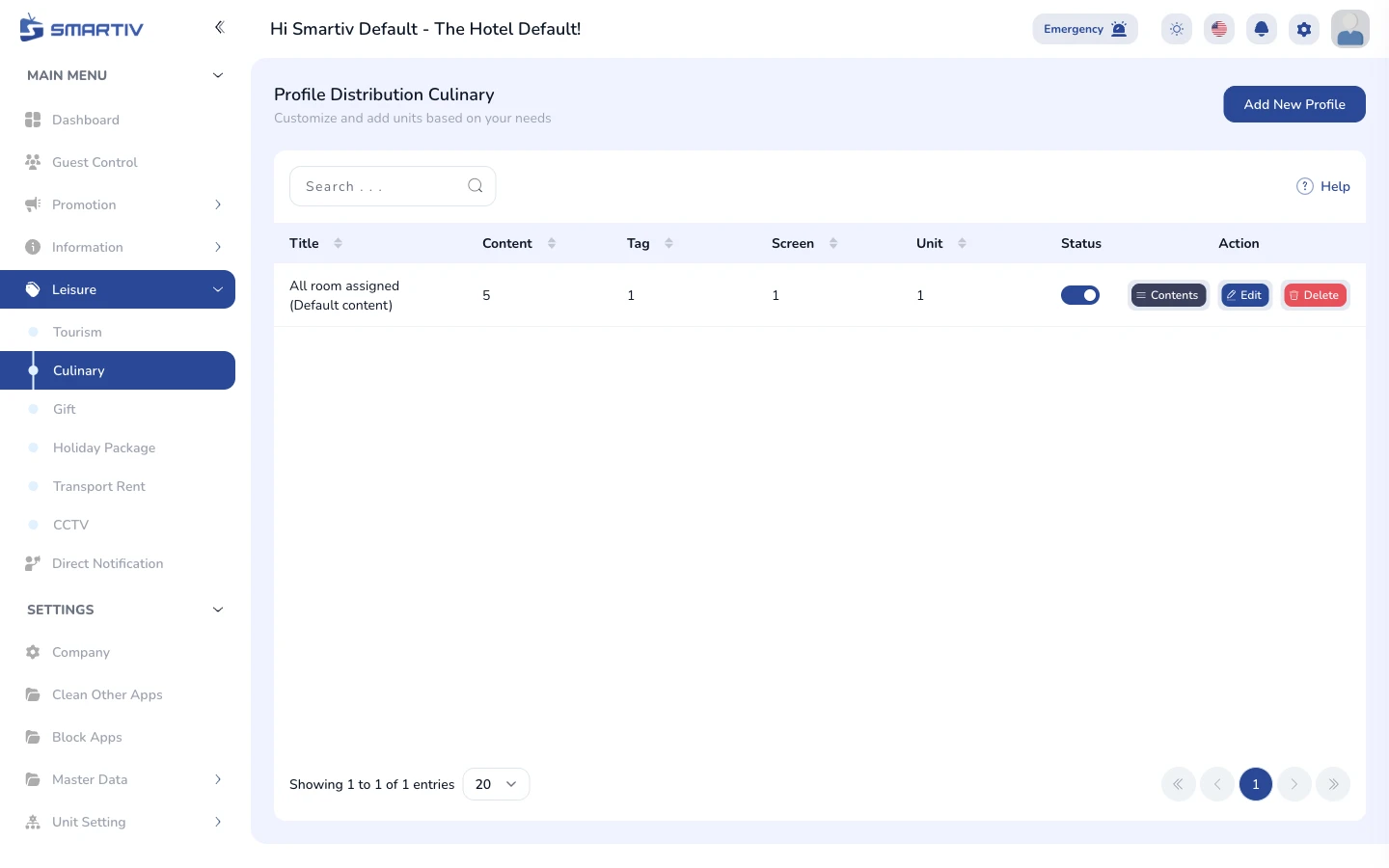
Task: Click the Guest Control people icon
Action: pyautogui.click(x=33, y=162)
